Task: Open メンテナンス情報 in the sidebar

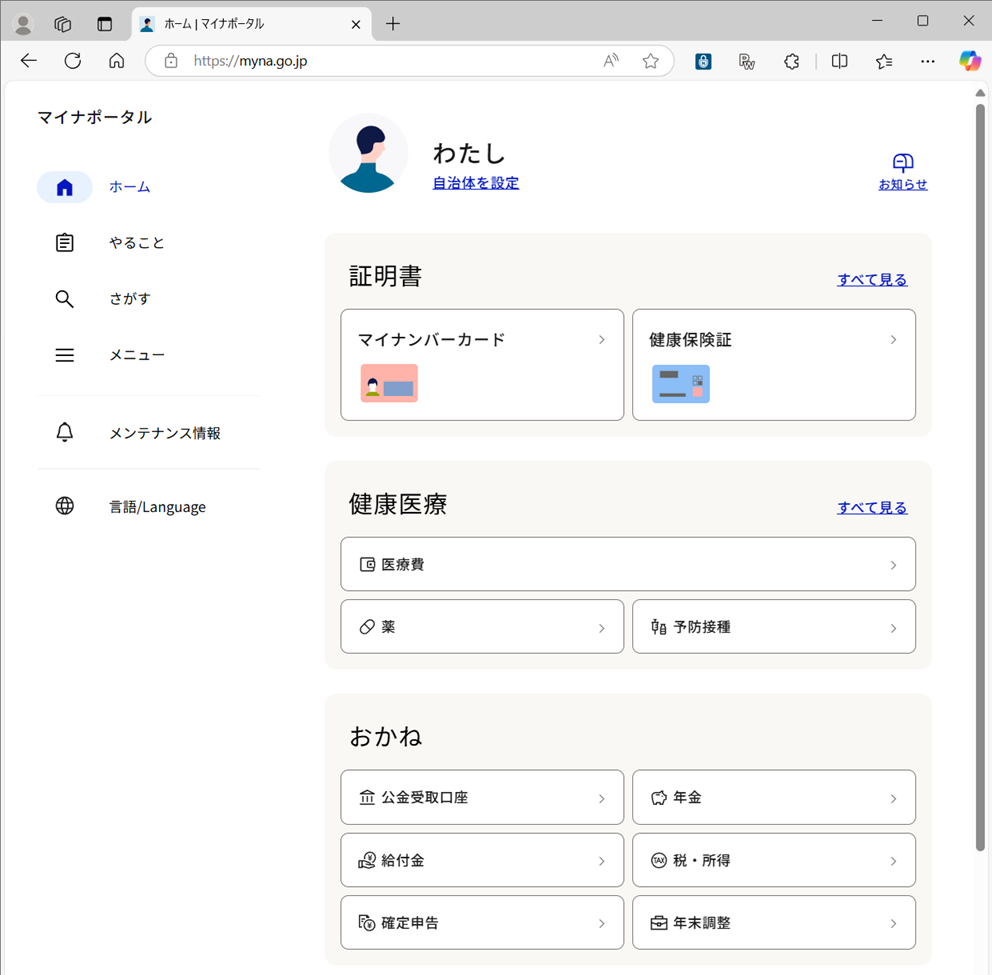Action: click(x=165, y=433)
